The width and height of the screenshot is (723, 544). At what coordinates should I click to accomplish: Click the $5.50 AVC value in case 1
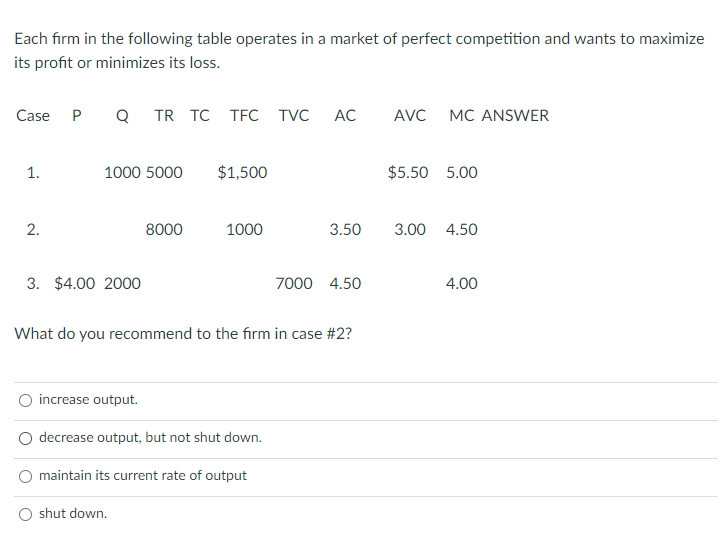408,172
